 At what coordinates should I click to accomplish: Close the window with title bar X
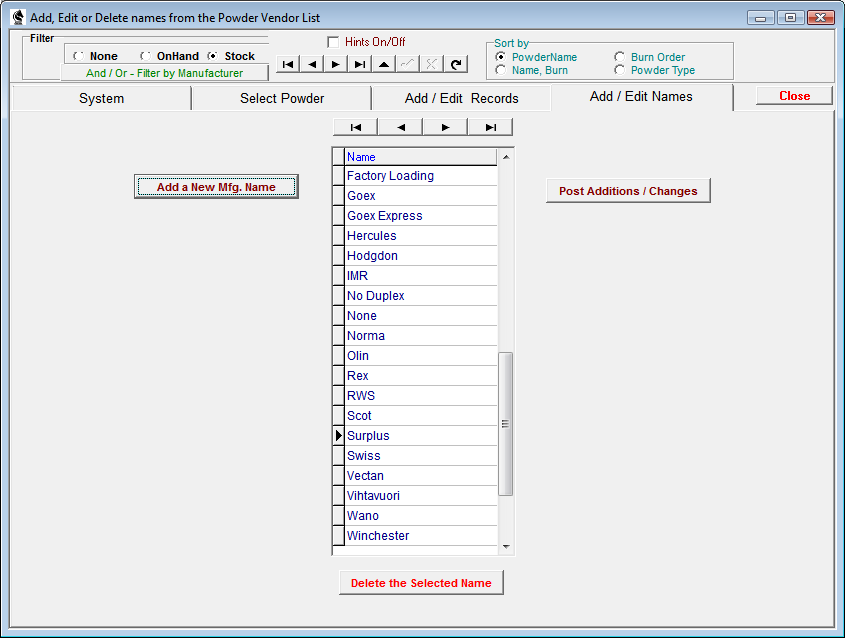821,18
